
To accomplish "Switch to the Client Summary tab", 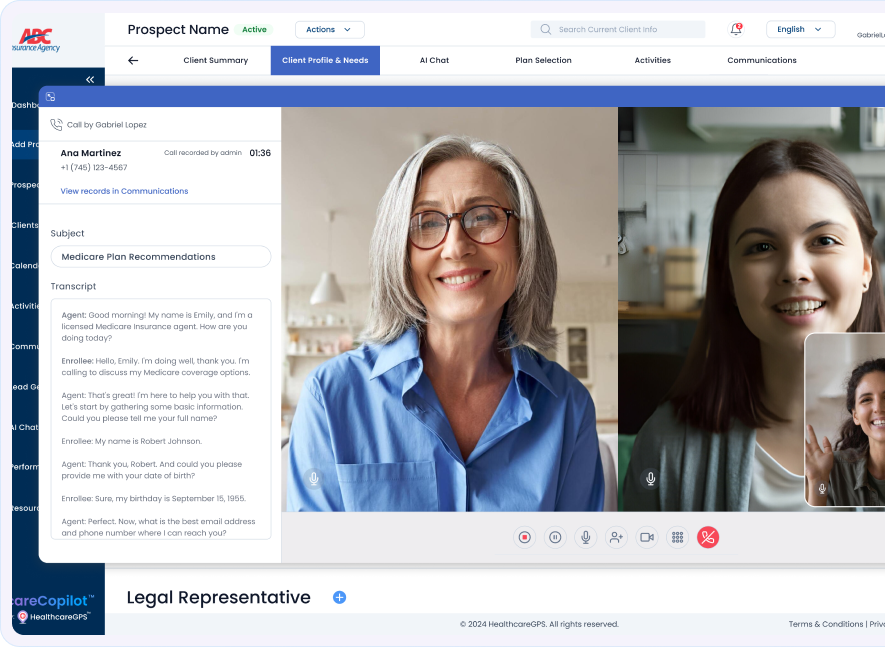I will [215, 61].
